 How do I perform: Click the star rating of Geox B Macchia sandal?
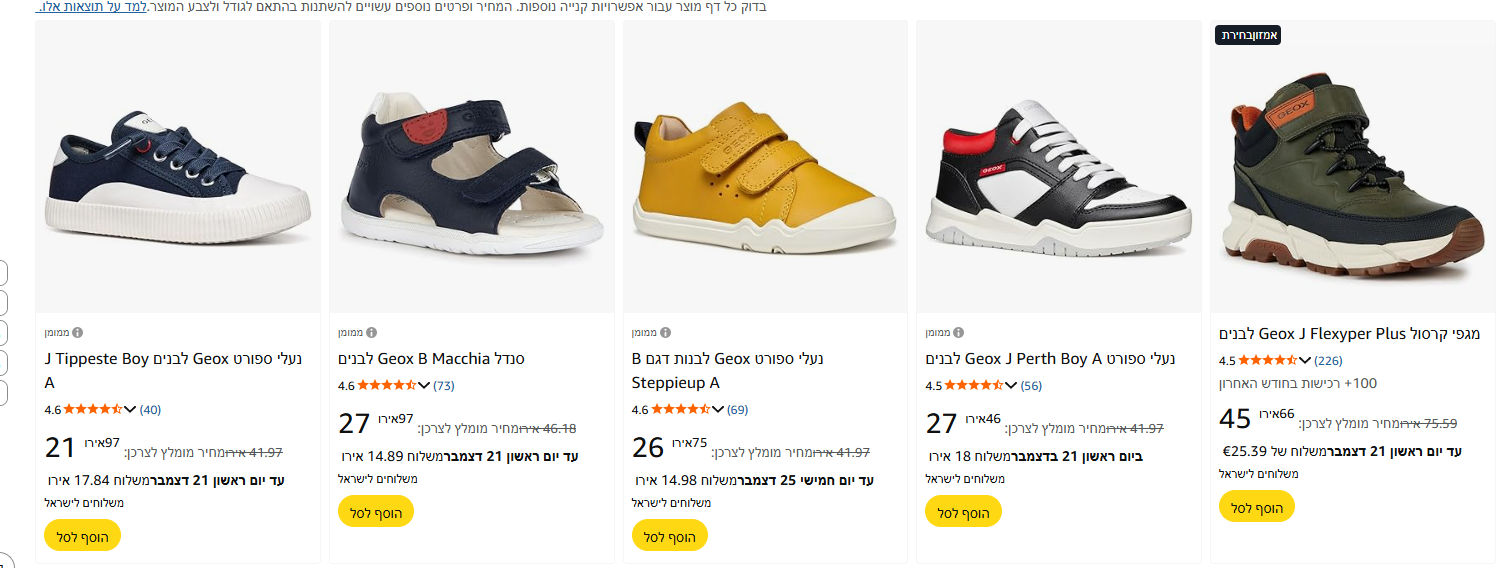[386, 385]
